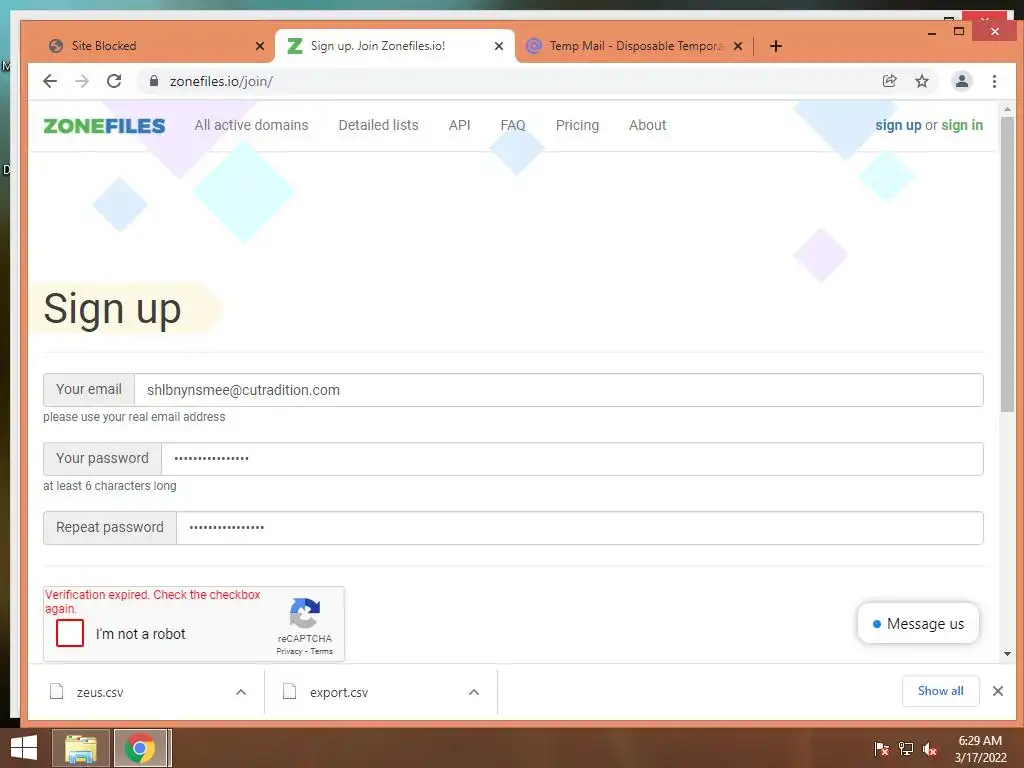
Task: Click the reCAPTCHA logo
Action: [x=304, y=614]
